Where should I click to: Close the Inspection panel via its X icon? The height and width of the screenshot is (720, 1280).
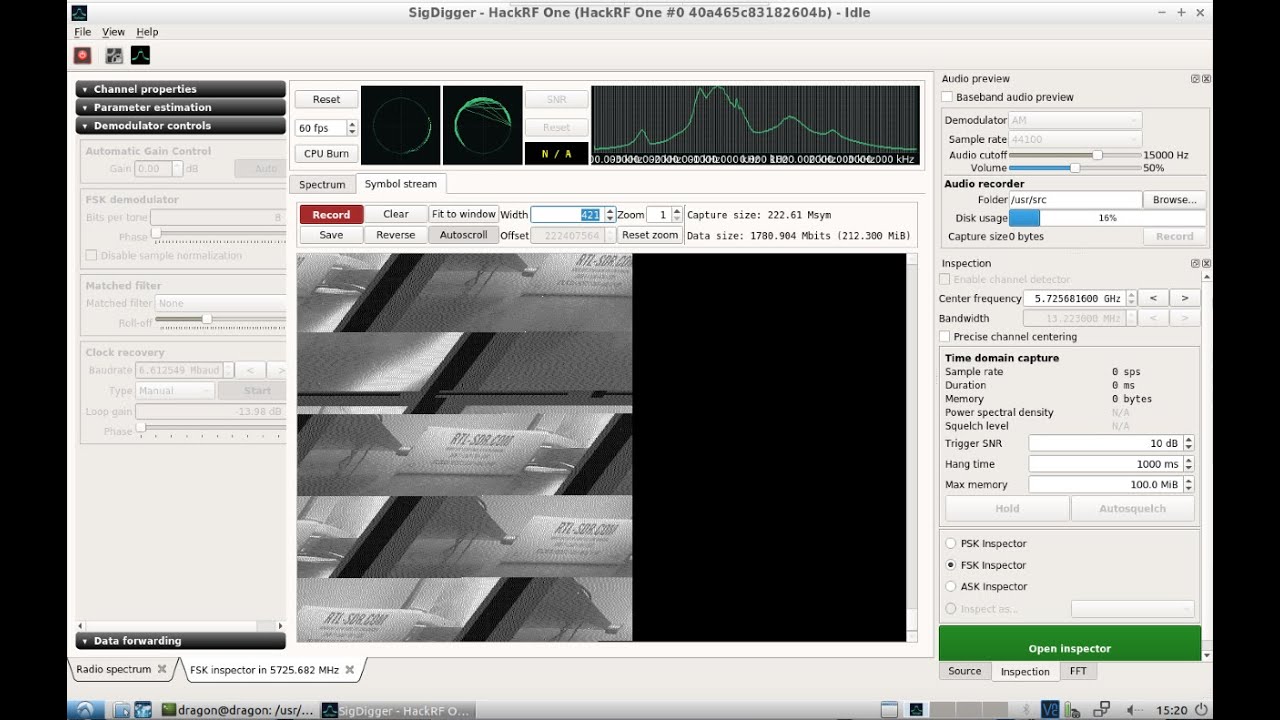click(1206, 264)
